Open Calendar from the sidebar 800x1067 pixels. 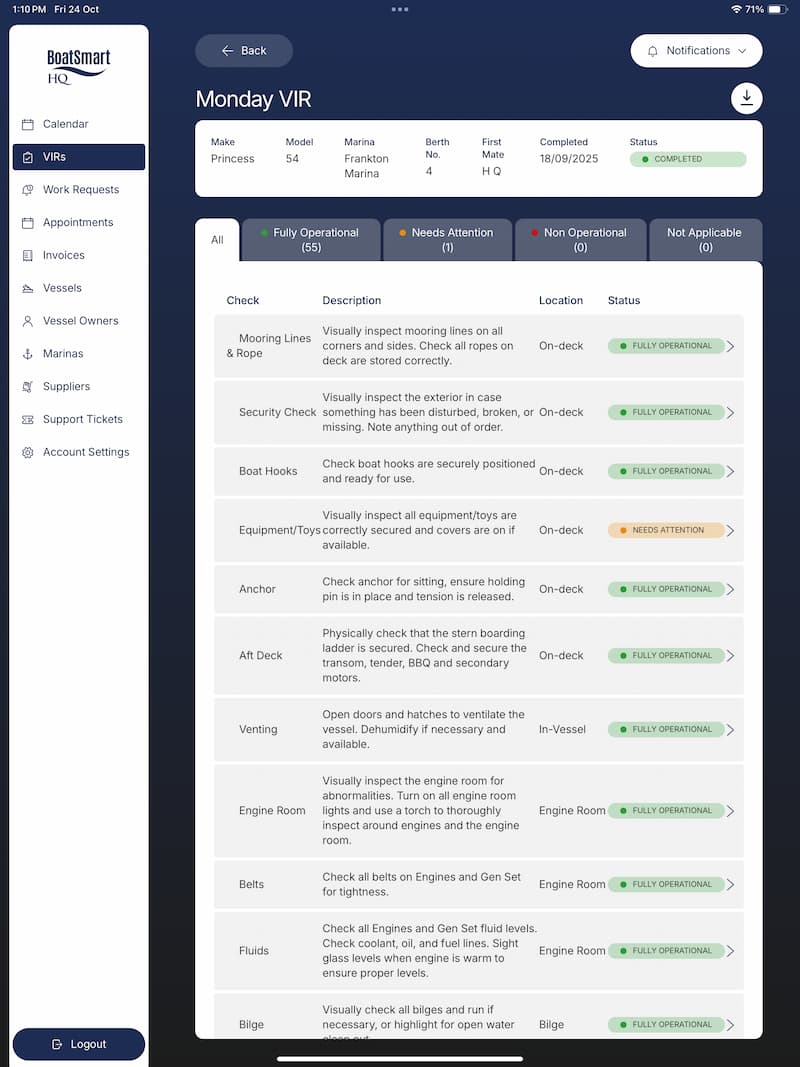[x=65, y=124]
